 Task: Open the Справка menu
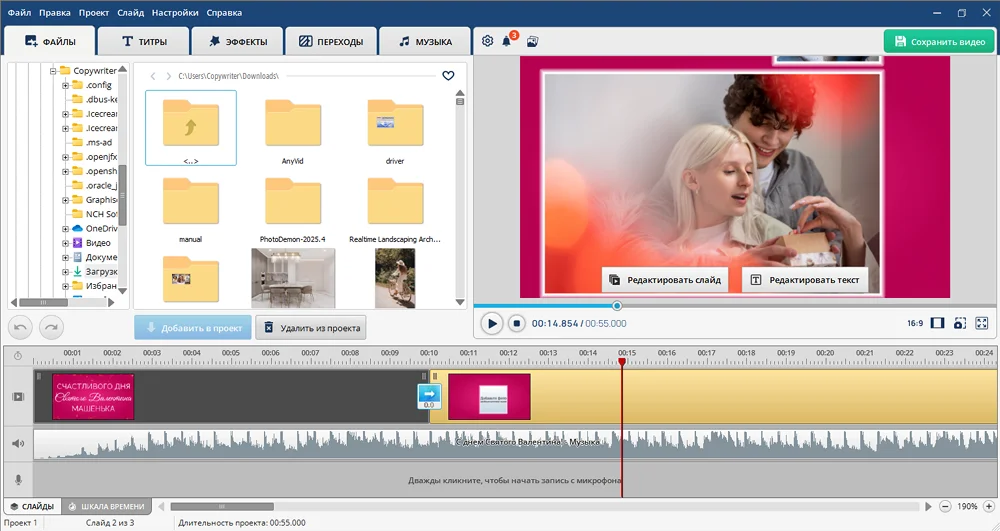(224, 13)
